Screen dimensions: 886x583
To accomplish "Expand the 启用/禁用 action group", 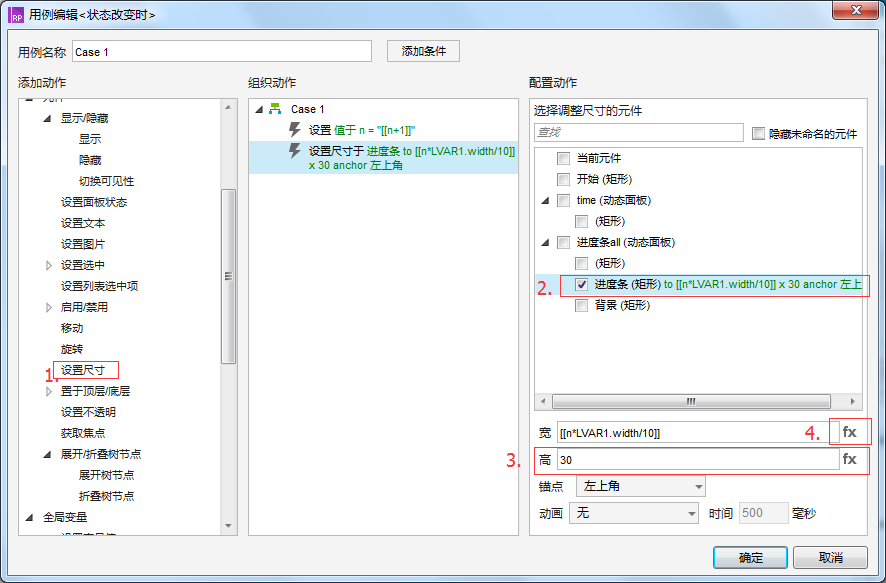I will pyautogui.click(x=49, y=307).
